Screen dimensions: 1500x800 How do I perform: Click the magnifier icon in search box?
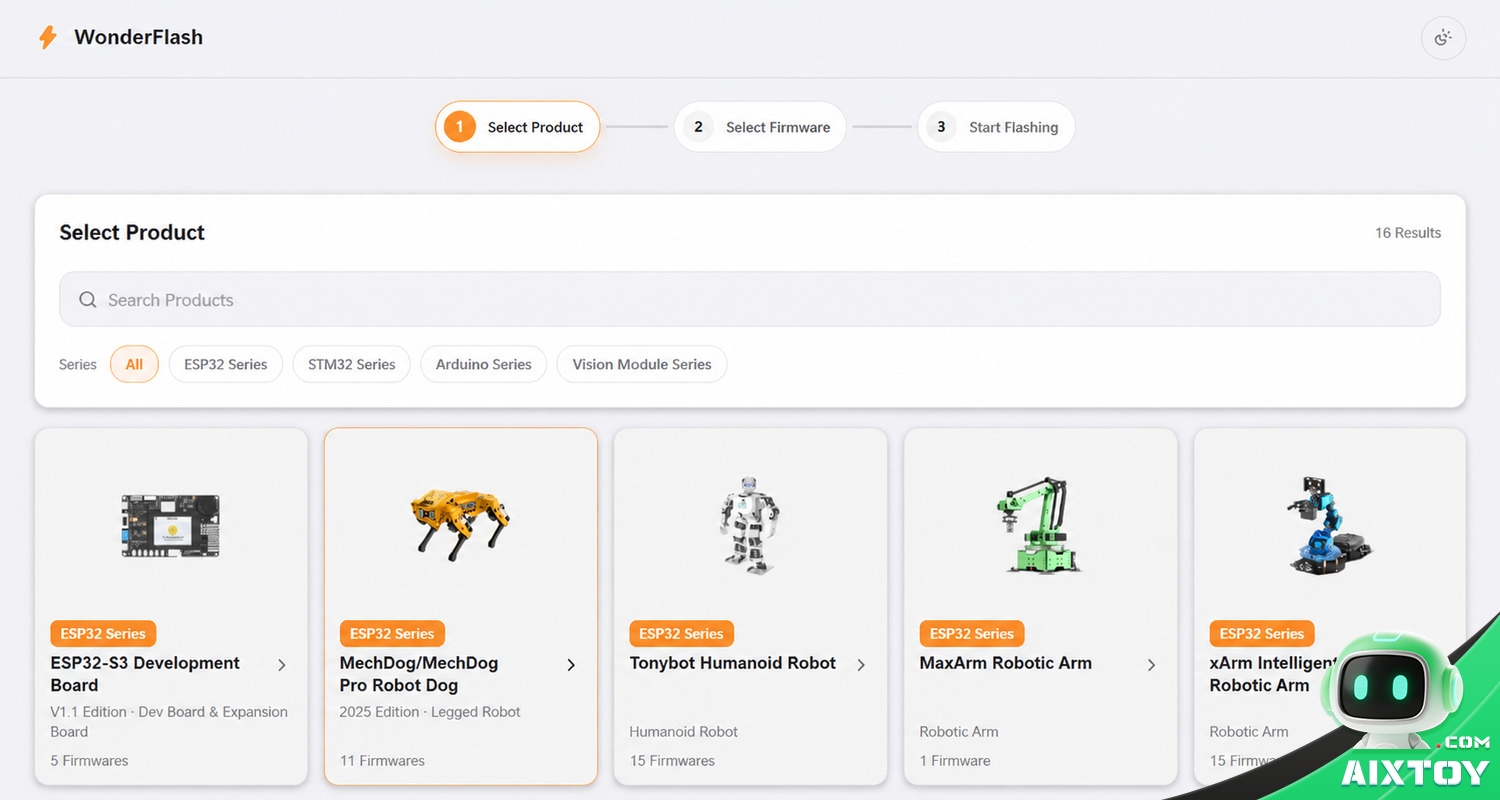click(88, 300)
